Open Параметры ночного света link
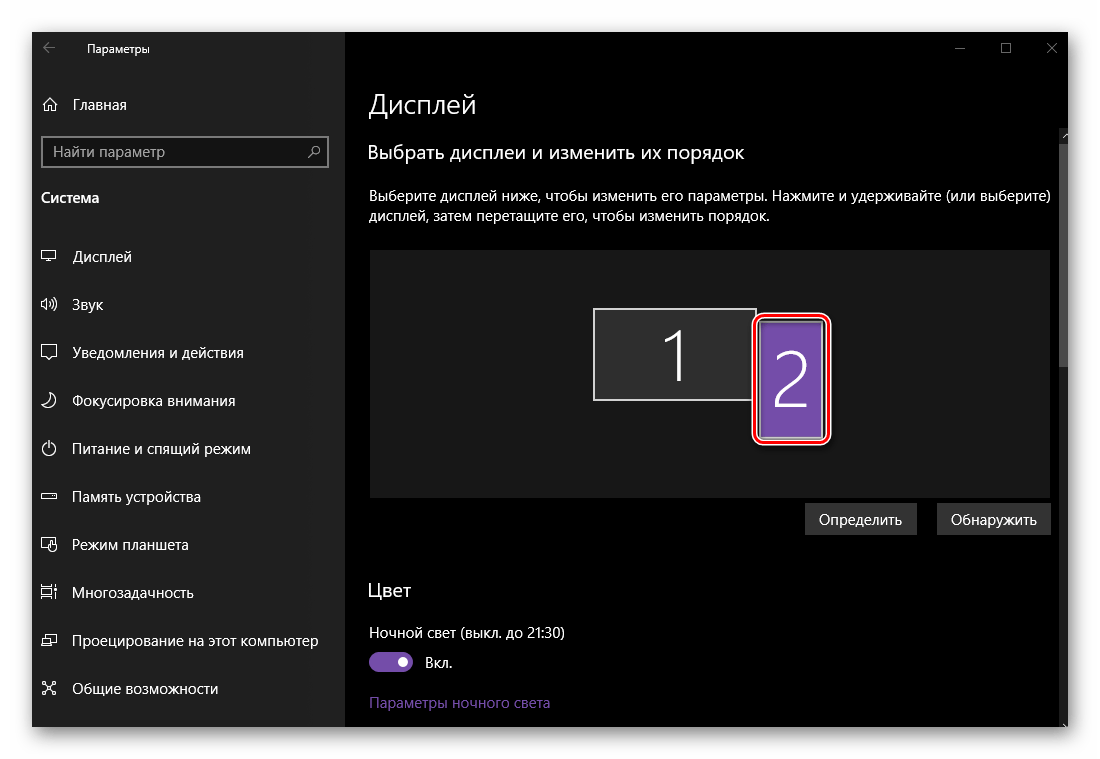Viewport: 1100px width, 759px height. click(460, 703)
